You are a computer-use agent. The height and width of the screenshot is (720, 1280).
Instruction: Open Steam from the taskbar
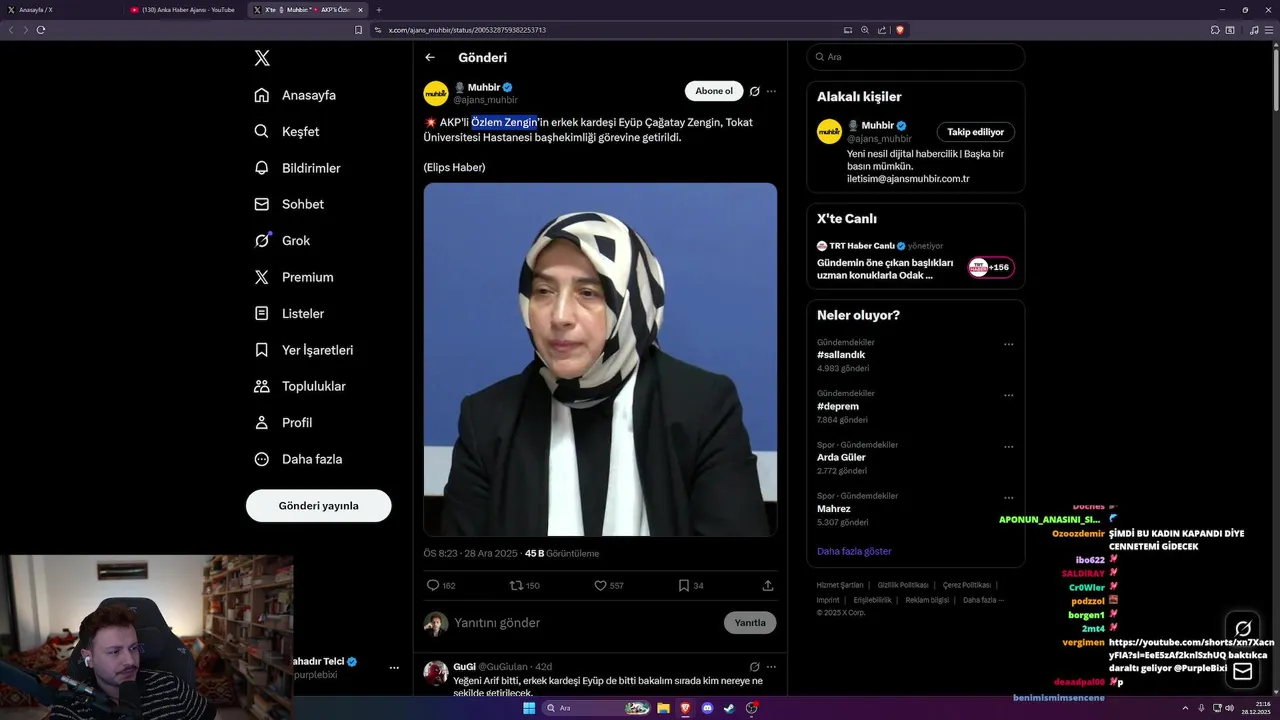click(x=729, y=708)
